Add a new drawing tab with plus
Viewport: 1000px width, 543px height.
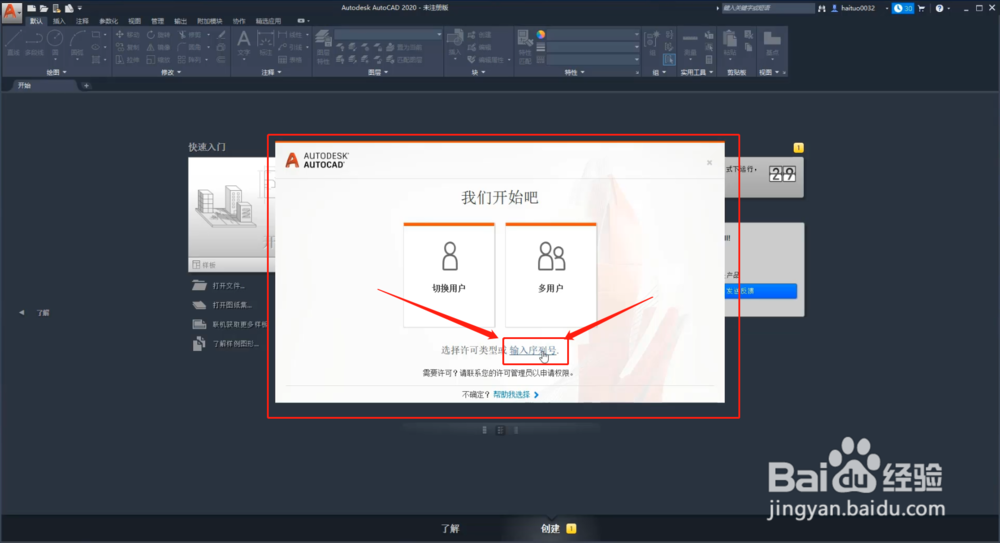tap(86, 86)
